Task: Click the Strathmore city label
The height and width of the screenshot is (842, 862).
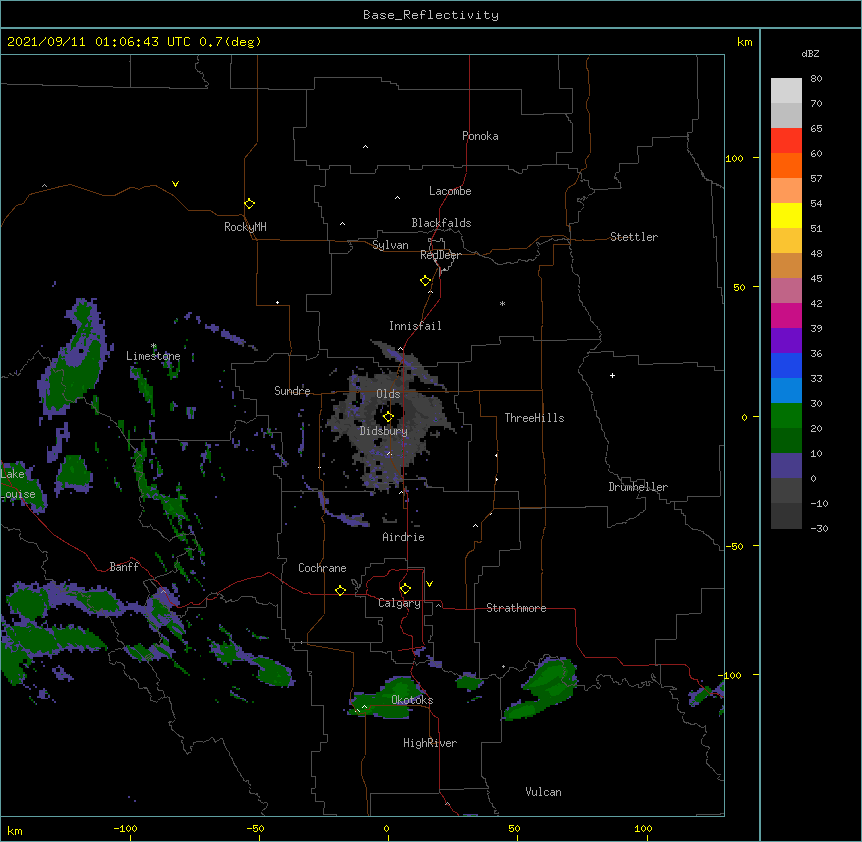Action: 516,608
